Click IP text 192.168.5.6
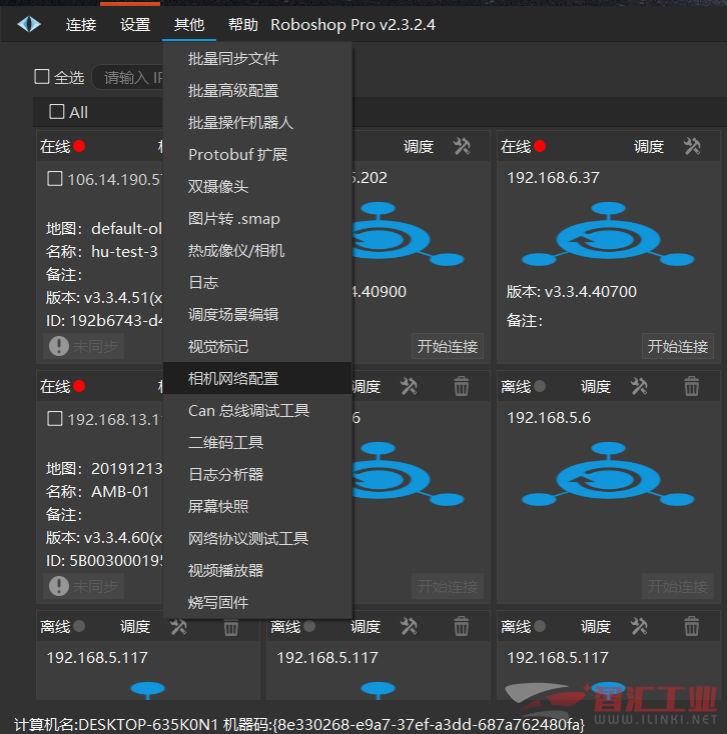The height and width of the screenshot is (734, 727). [549, 418]
